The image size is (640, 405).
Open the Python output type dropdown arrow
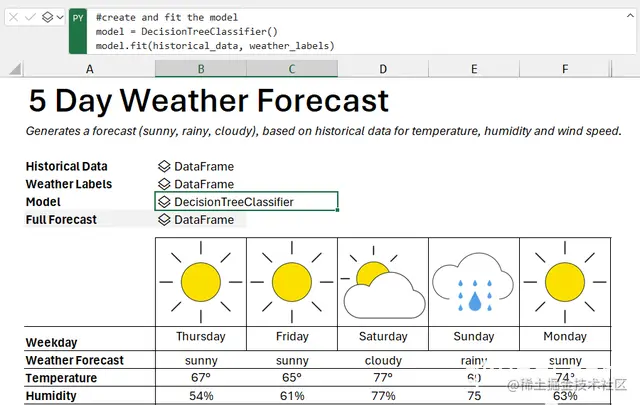coord(60,17)
